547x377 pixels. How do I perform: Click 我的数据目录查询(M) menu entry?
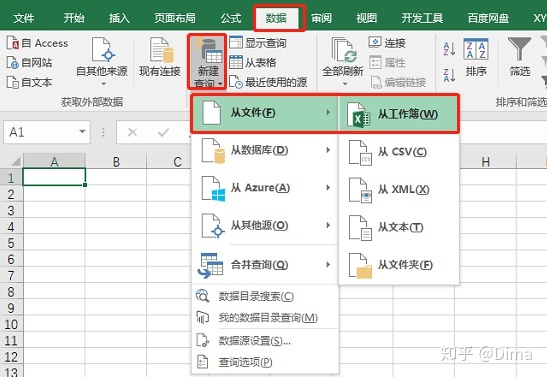click(x=265, y=318)
